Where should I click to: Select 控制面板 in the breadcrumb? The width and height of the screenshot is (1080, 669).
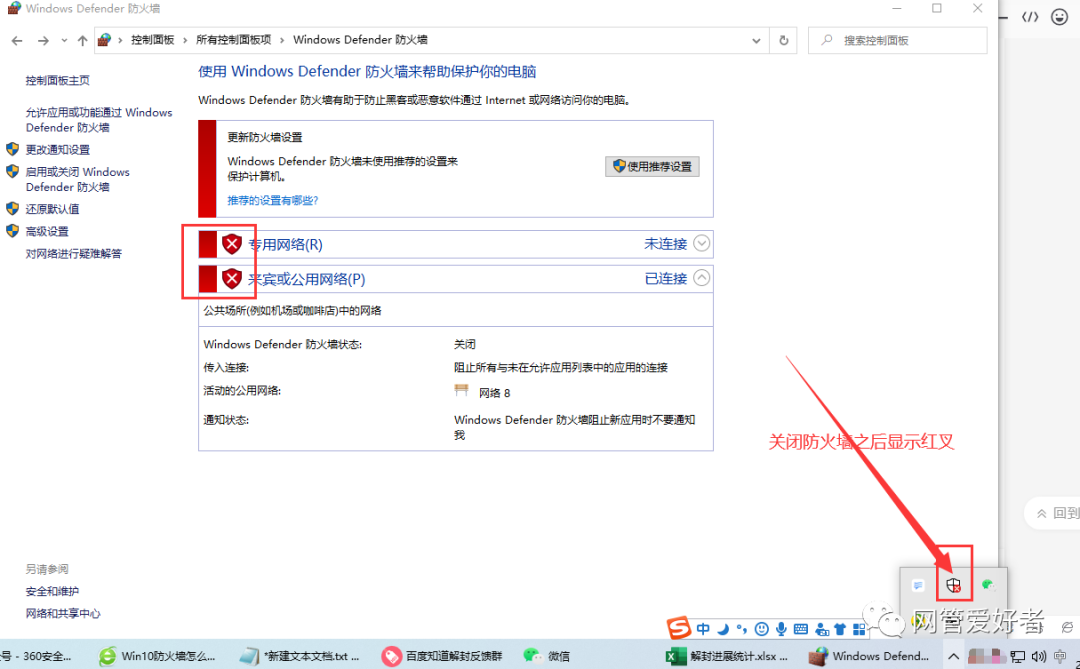point(152,40)
